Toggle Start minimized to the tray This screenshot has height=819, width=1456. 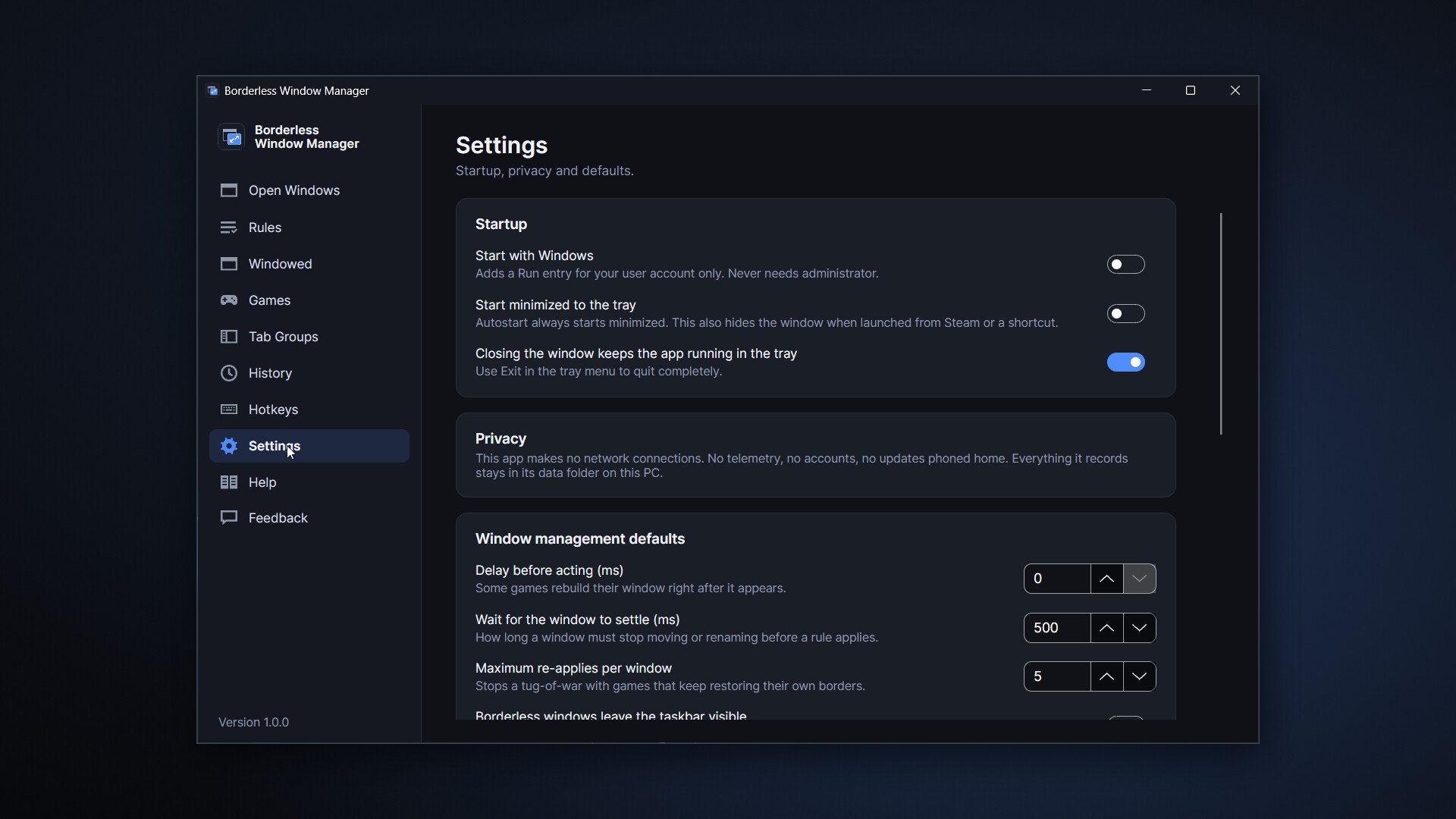tap(1125, 313)
